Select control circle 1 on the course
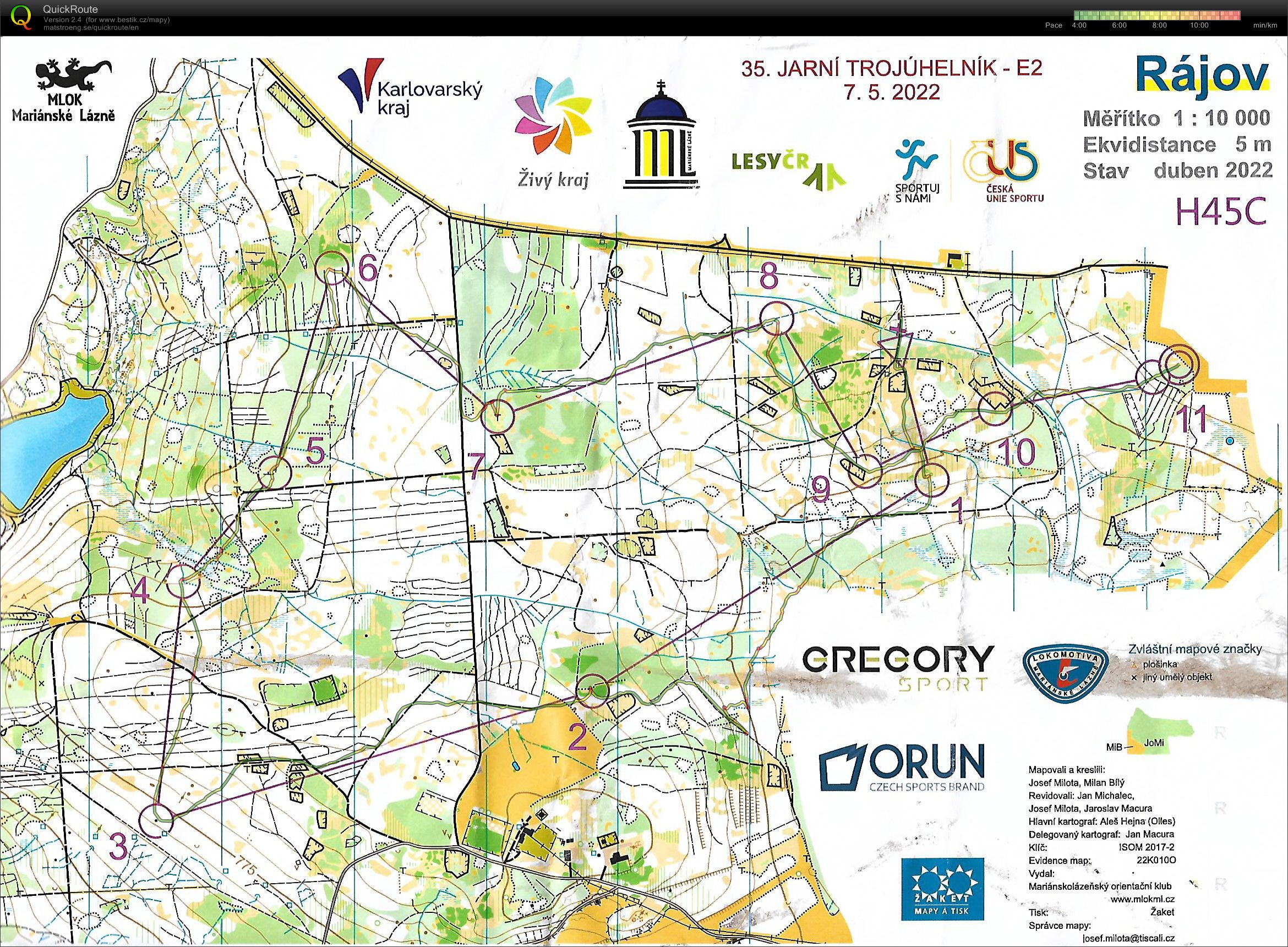 pos(931,479)
